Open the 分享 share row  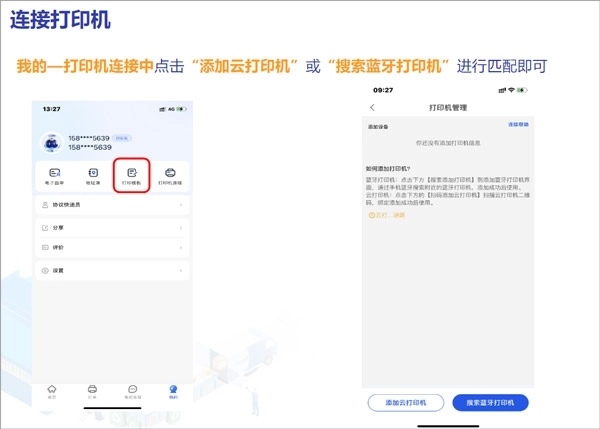pos(112,228)
